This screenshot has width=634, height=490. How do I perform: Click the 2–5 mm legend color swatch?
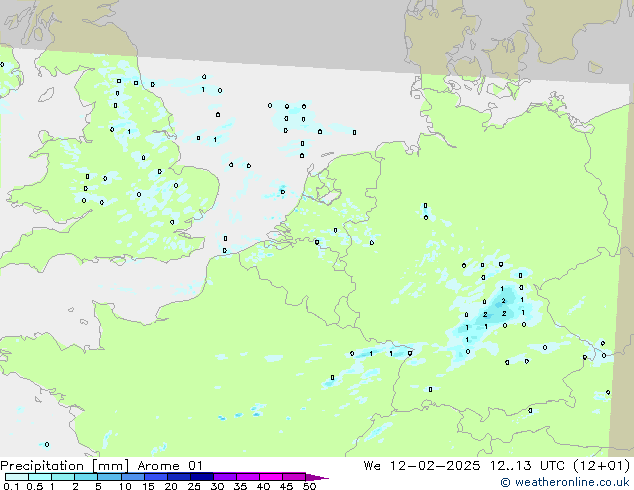(86, 477)
